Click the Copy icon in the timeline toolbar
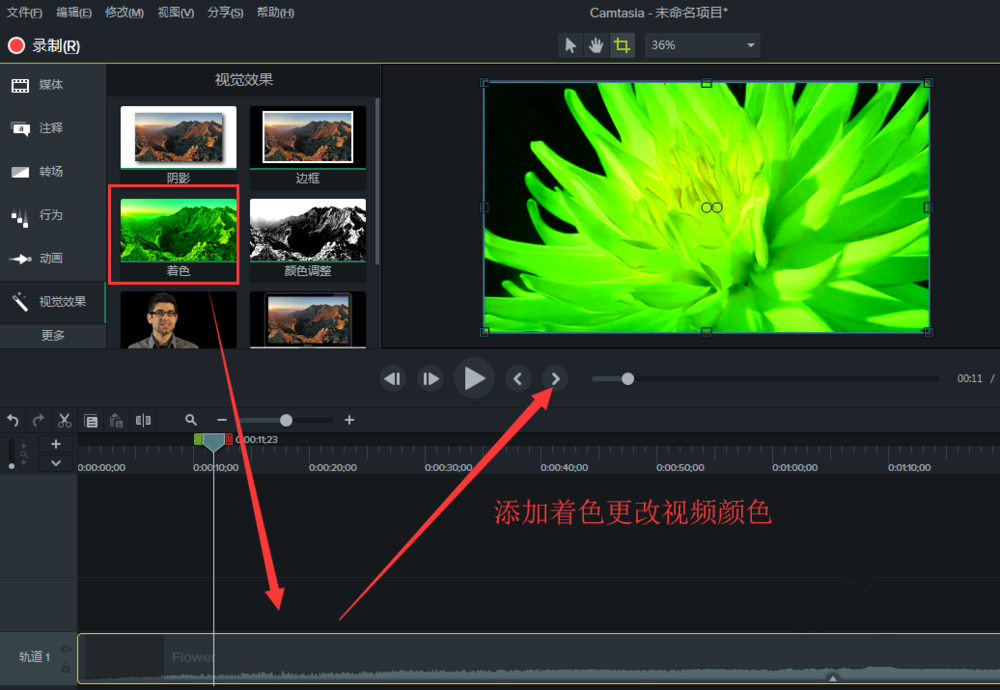Screen dimensions: 1000x690 [91, 420]
